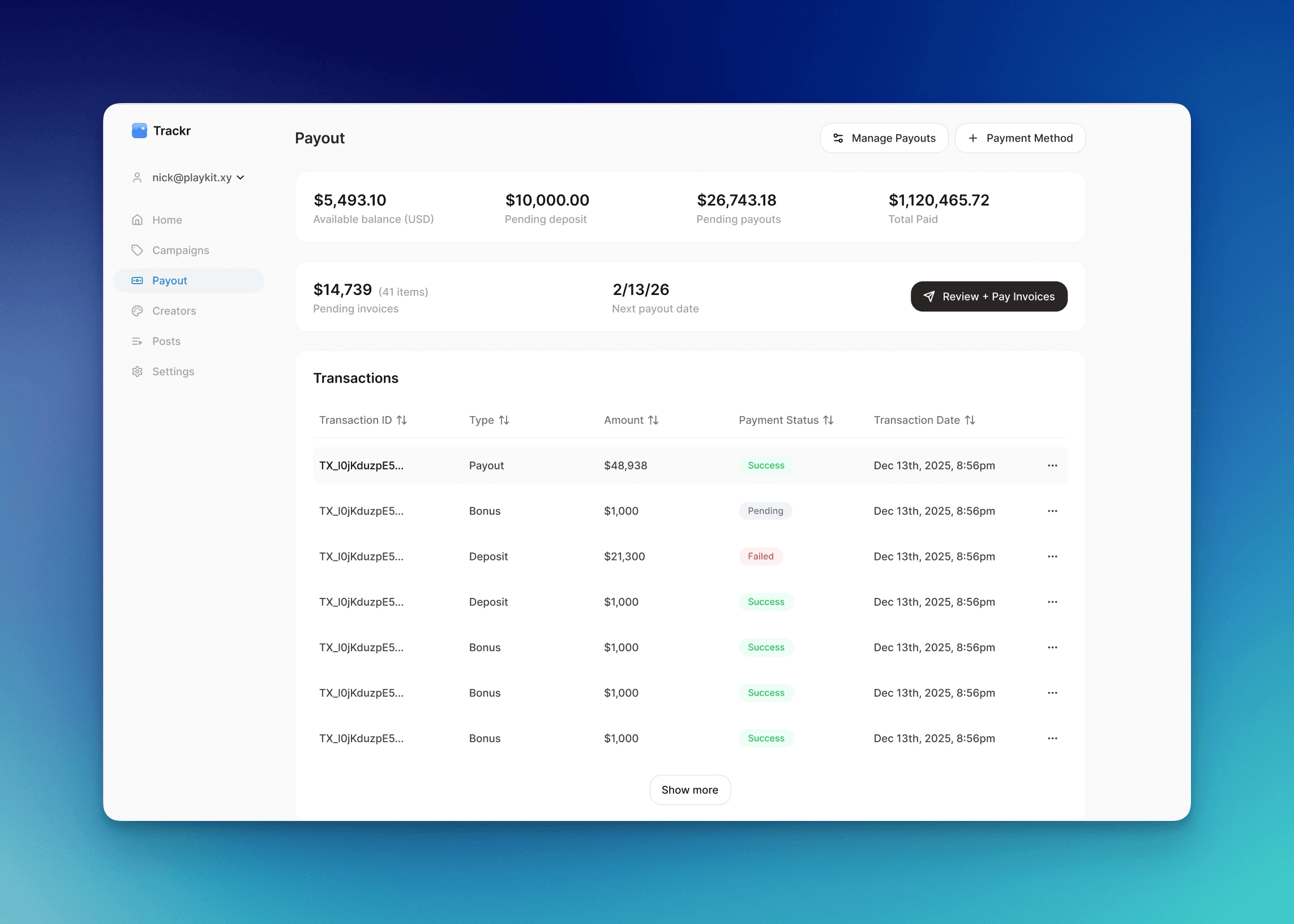Open three-dot menu for Pending Bonus row
Image resolution: width=1294 pixels, height=924 pixels.
tap(1052, 511)
